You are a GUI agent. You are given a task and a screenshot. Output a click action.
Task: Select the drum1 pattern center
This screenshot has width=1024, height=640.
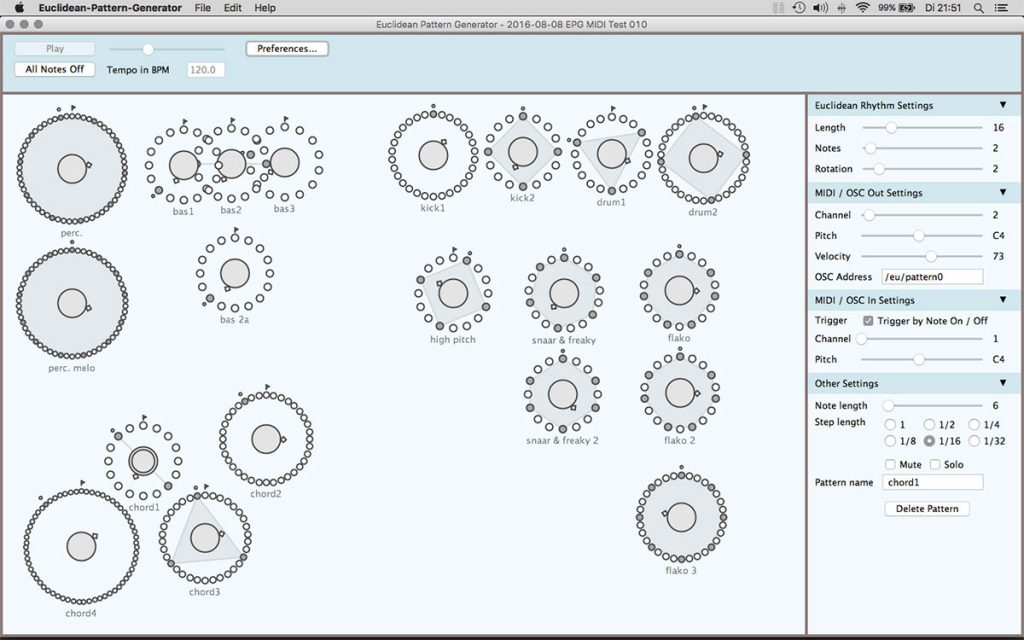(611, 153)
